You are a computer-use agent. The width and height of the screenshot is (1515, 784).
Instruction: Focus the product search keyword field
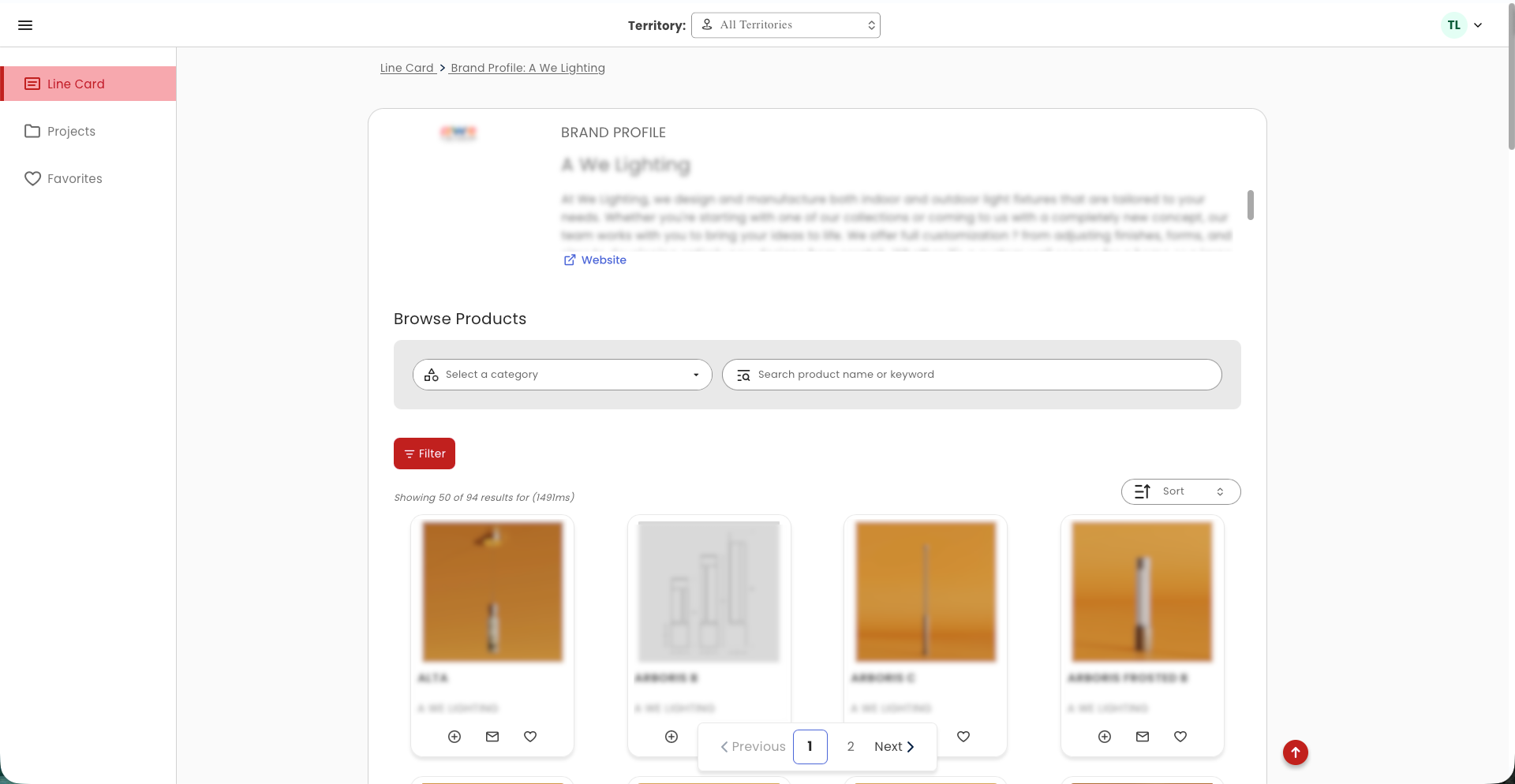pos(972,375)
